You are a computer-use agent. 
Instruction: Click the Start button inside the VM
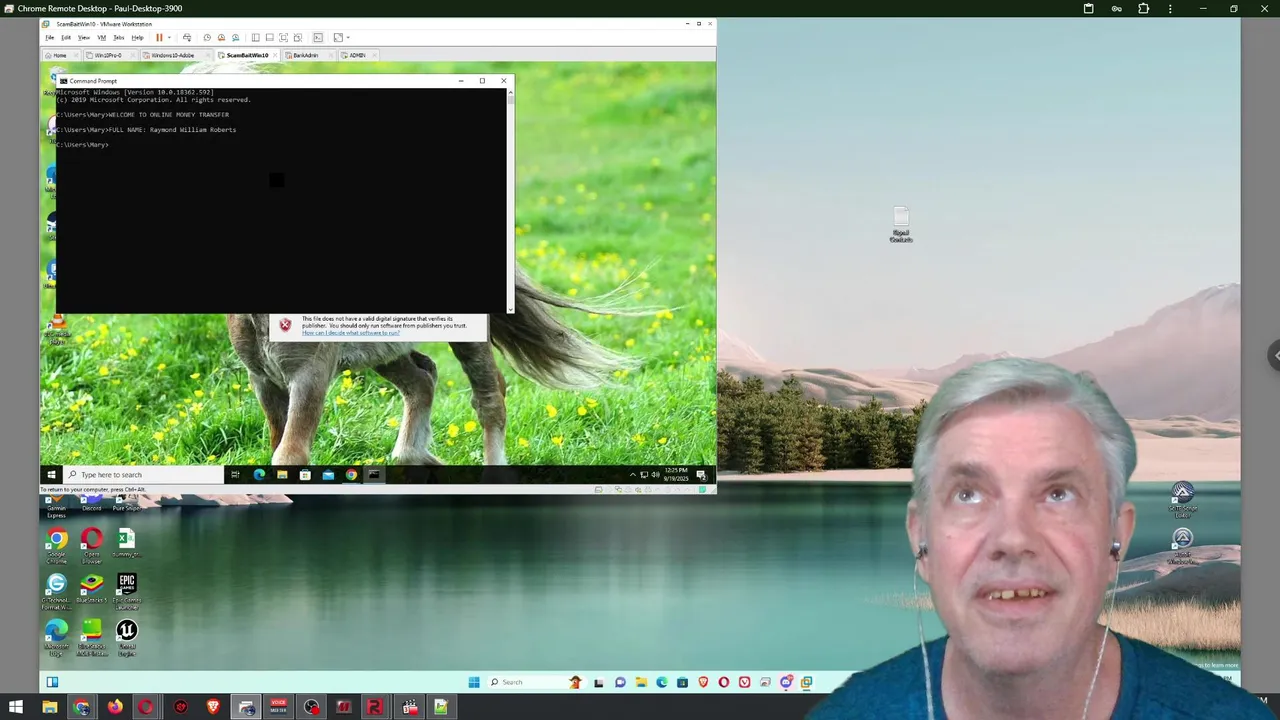pos(51,475)
